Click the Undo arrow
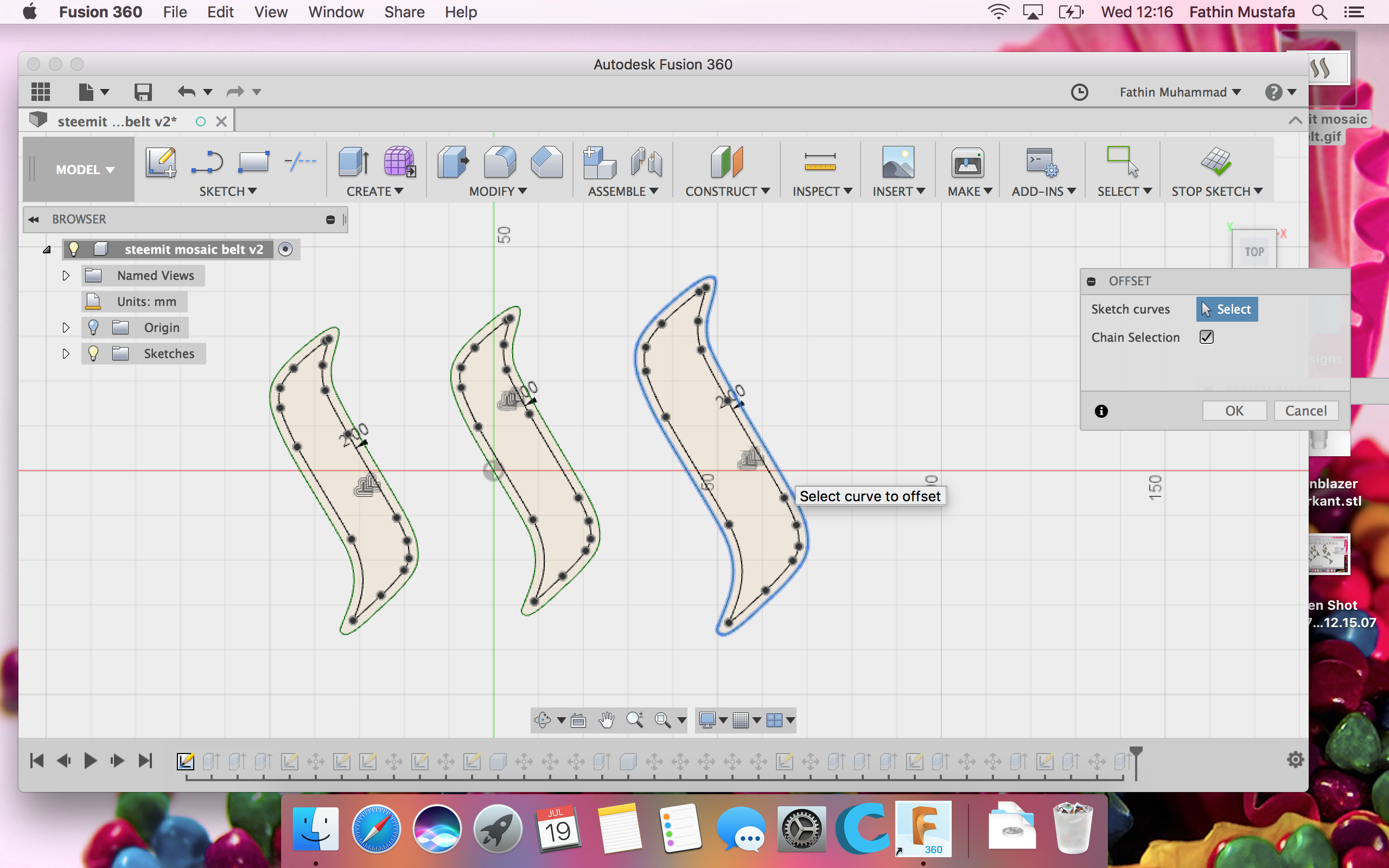This screenshot has width=1389, height=868. [x=186, y=92]
